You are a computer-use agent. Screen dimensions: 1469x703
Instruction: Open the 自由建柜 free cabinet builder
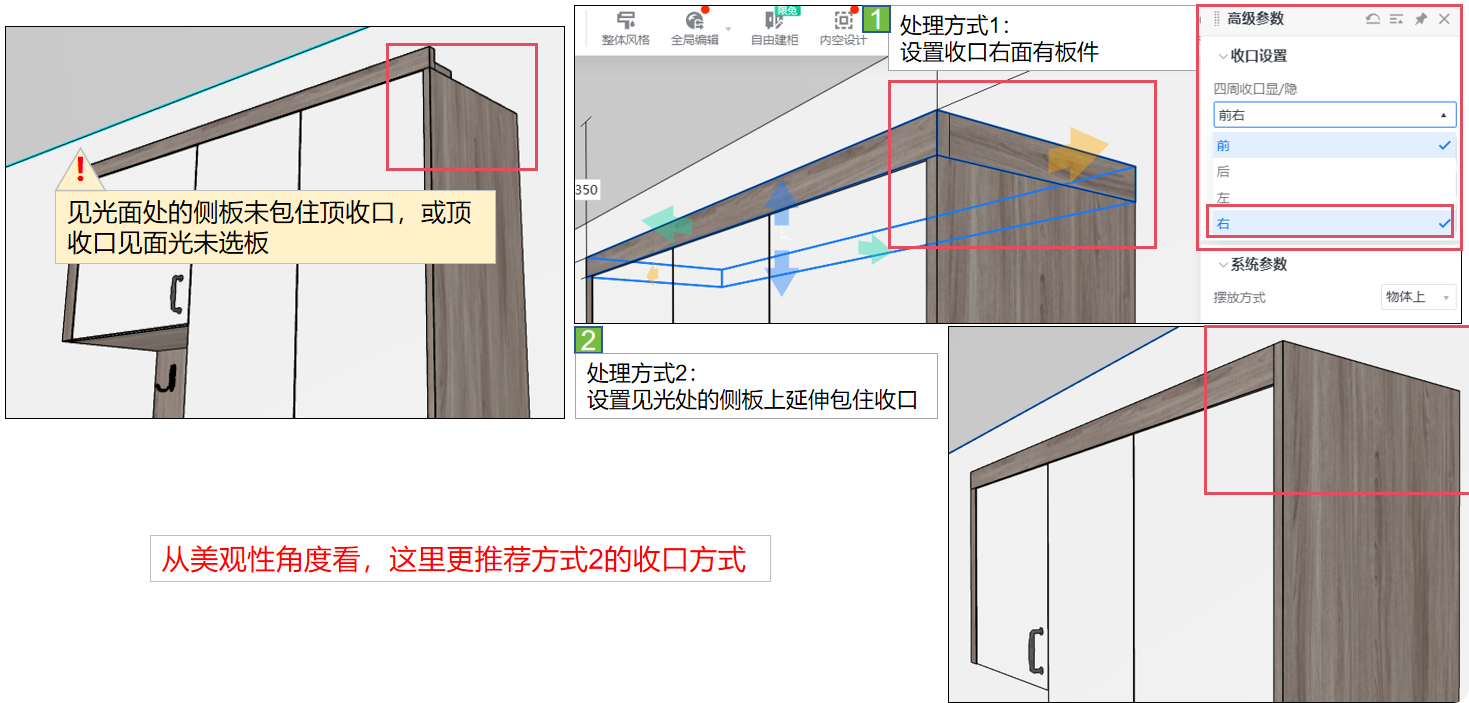[x=774, y=28]
